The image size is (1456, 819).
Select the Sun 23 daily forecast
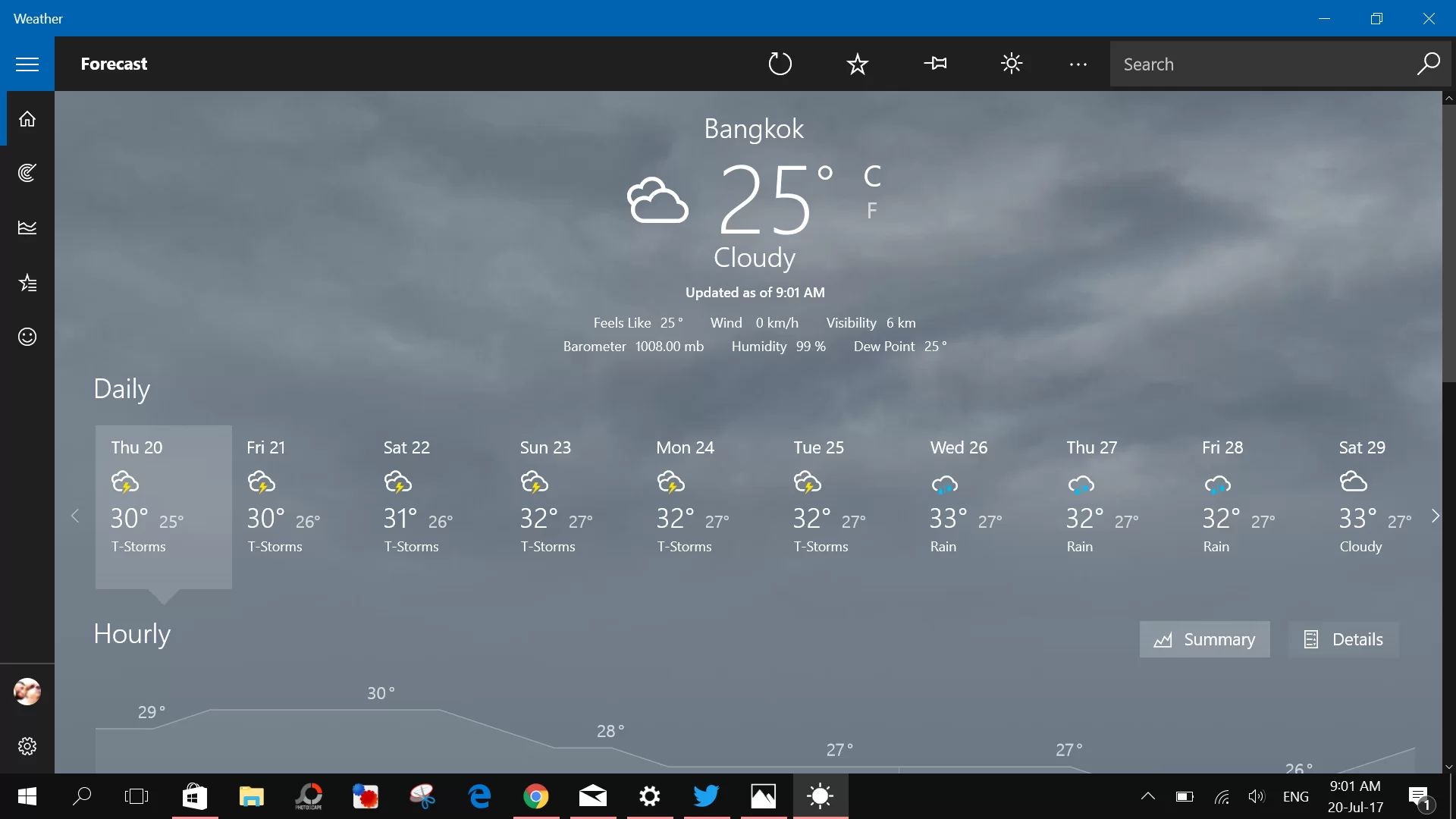coord(573,507)
